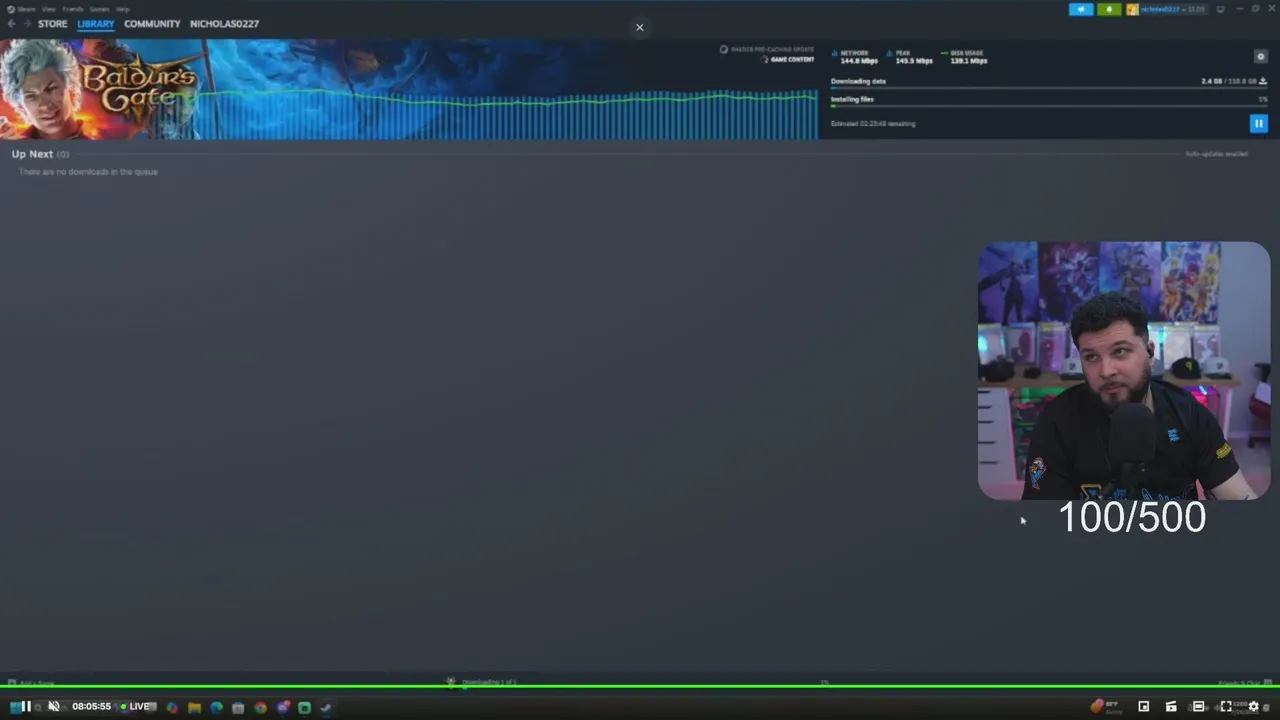Close the overlay with the X button
This screenshot has width=1280, height=720.
(640, 27)
